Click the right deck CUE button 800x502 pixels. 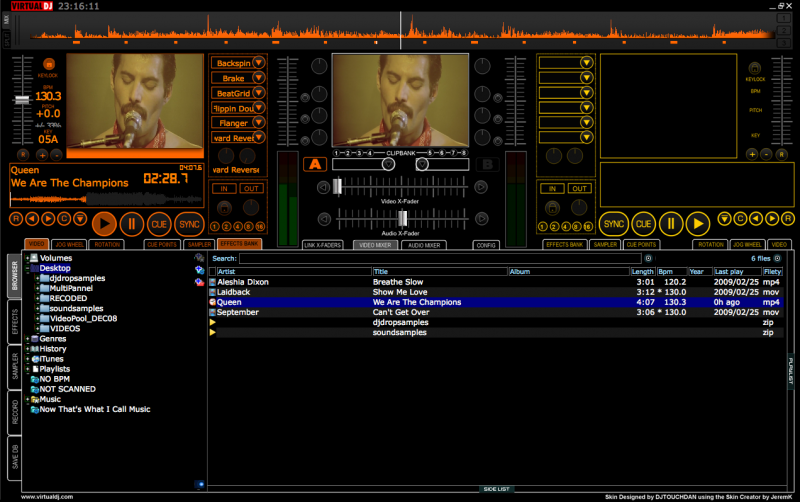tap(643, 223)
